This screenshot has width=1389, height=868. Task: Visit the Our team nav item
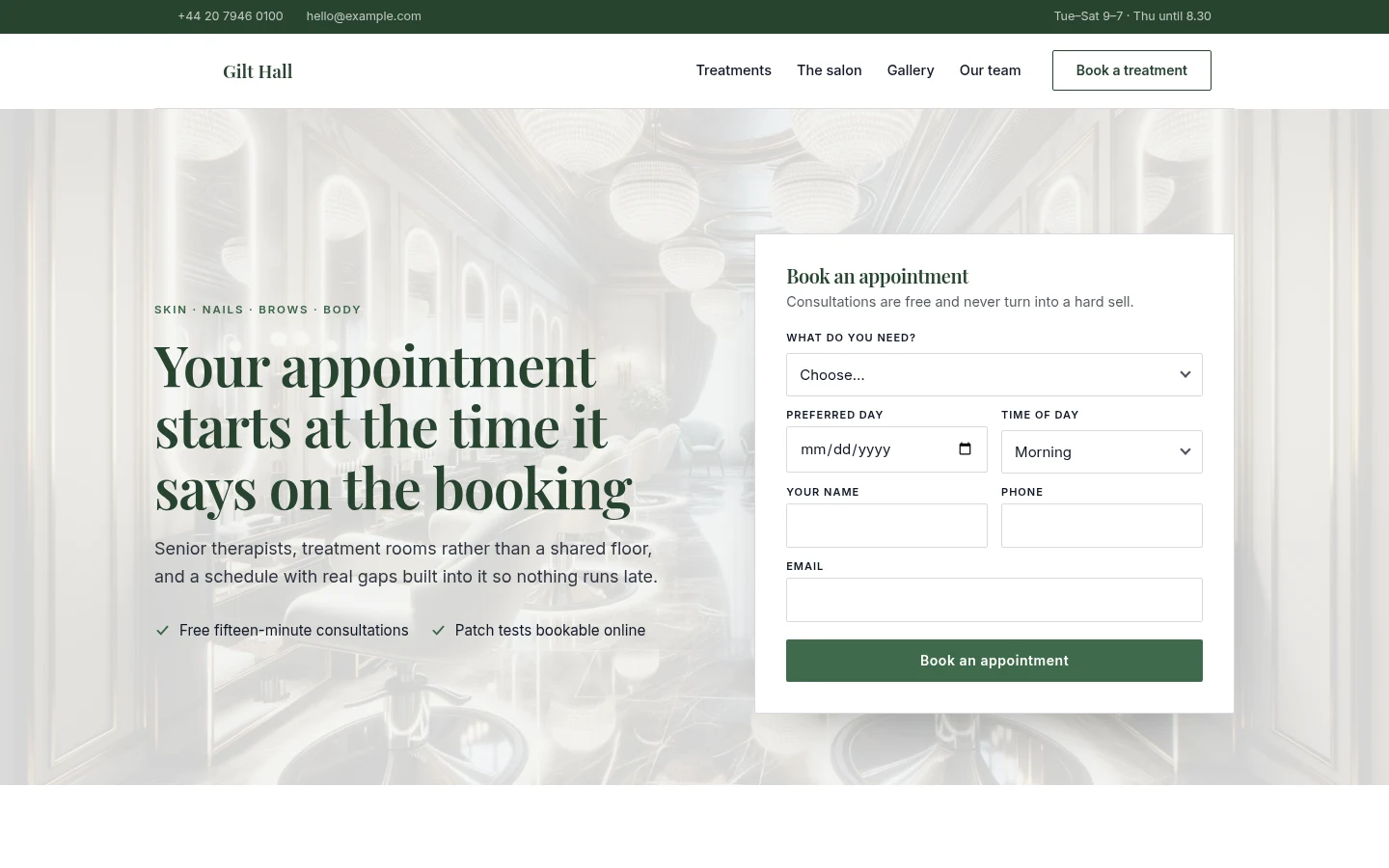click(x=990, y=70)
